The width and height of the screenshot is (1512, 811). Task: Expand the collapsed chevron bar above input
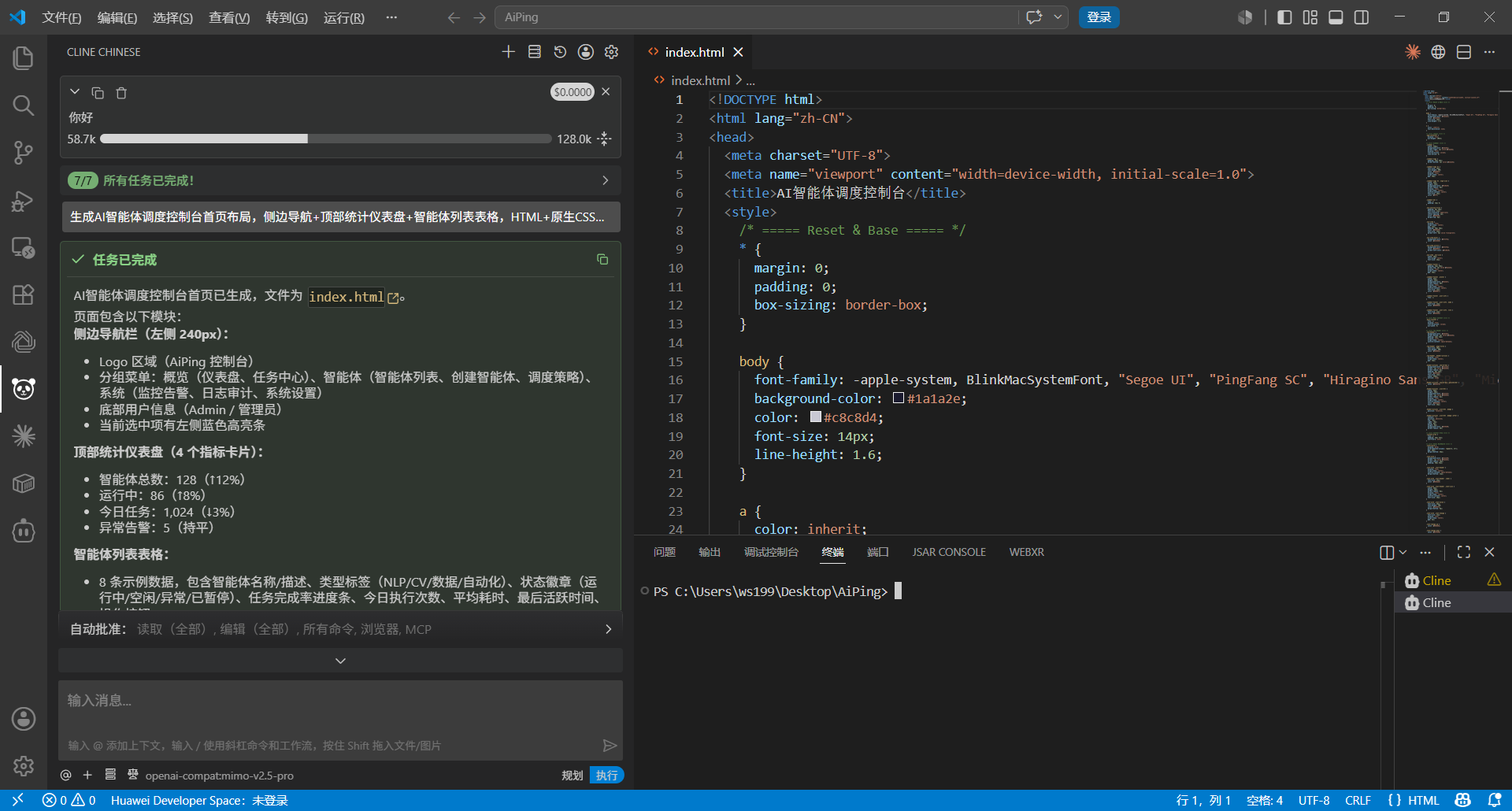[340, 661]
